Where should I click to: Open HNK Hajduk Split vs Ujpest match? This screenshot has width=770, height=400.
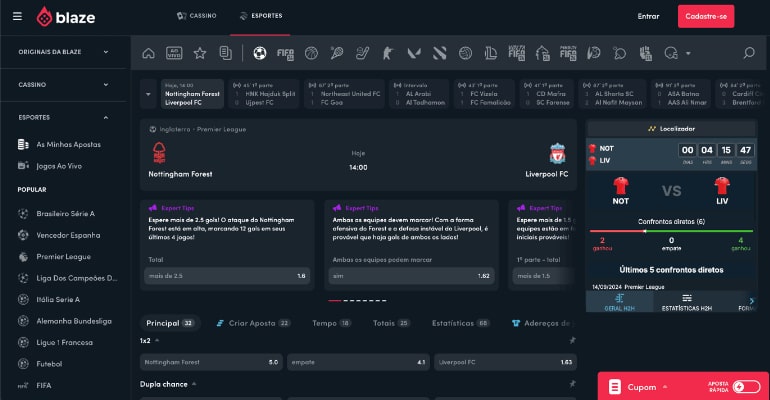click(x=264, y=94)
